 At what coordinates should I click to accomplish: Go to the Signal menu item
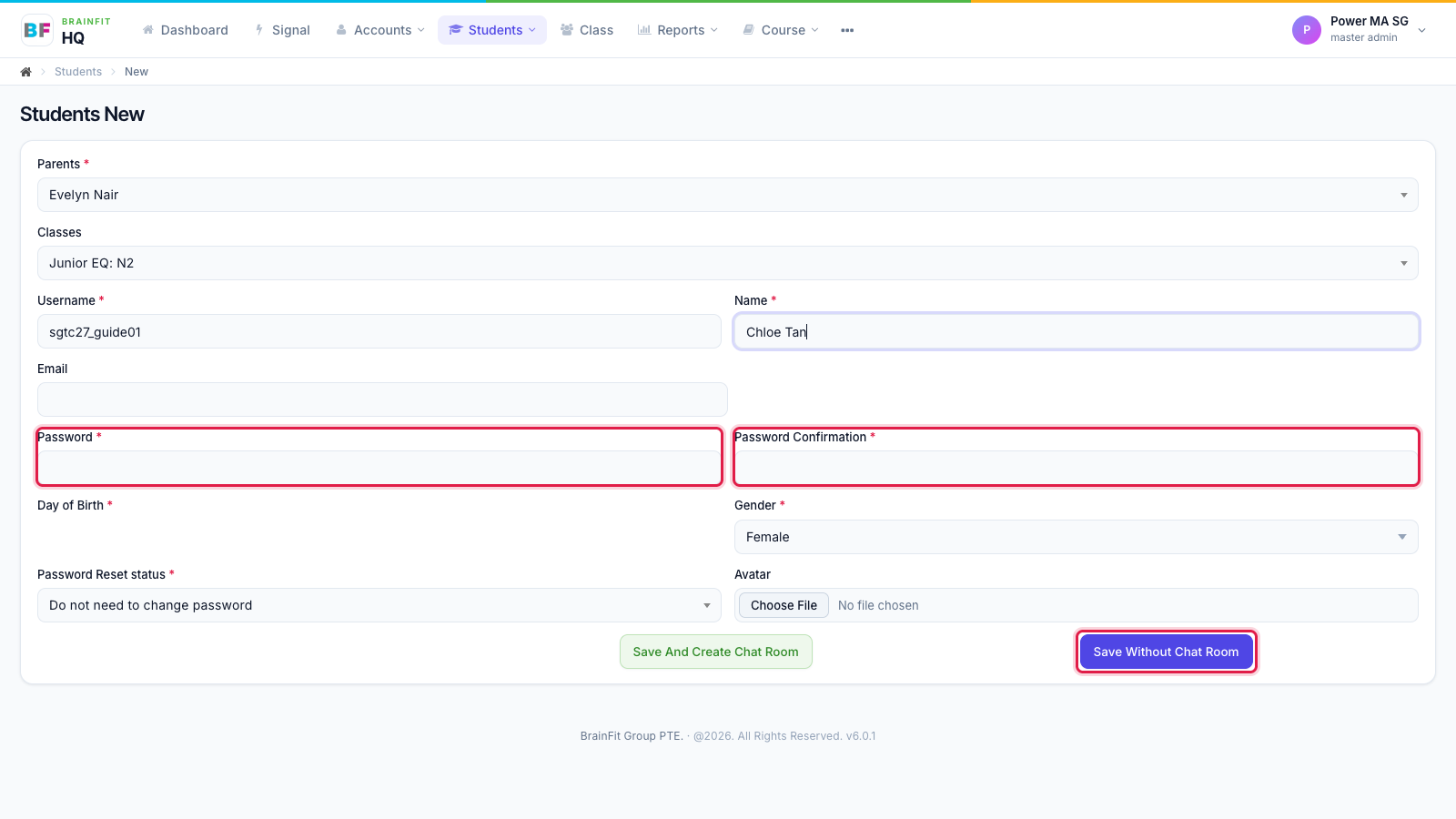coord(282,30)
